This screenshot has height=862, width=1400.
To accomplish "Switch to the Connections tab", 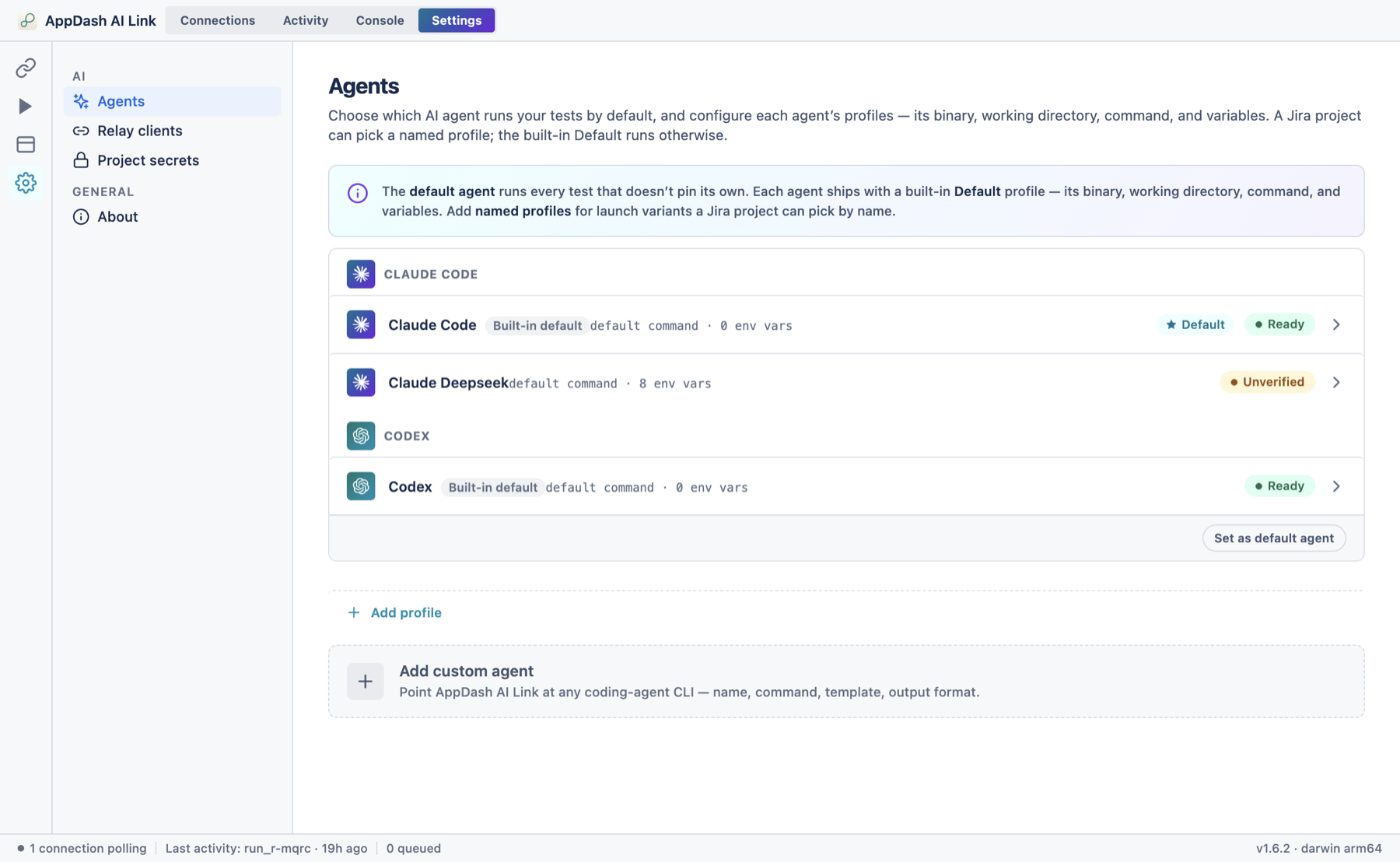I will point(218,20).
